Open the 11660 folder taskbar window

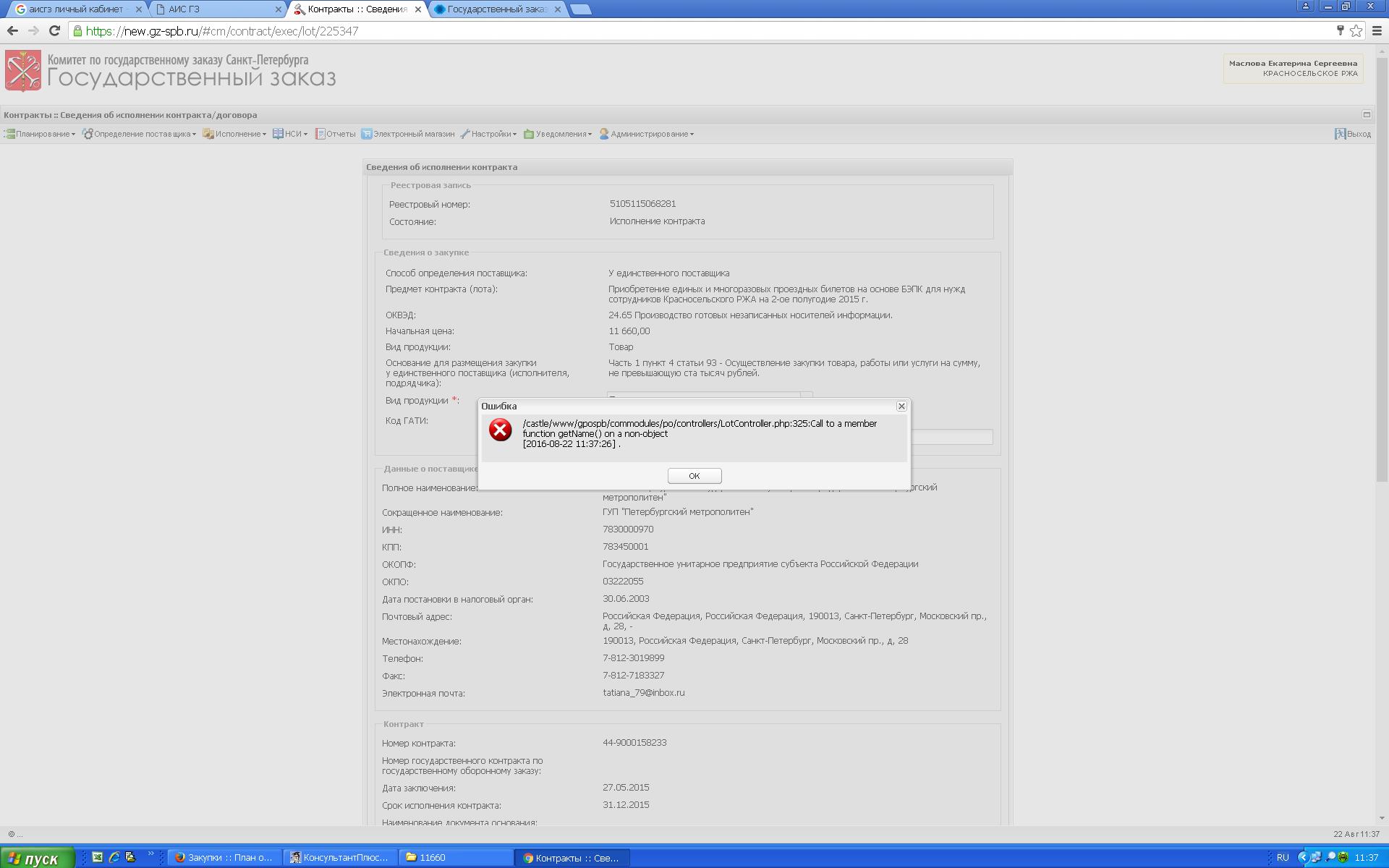click(456, 858)
